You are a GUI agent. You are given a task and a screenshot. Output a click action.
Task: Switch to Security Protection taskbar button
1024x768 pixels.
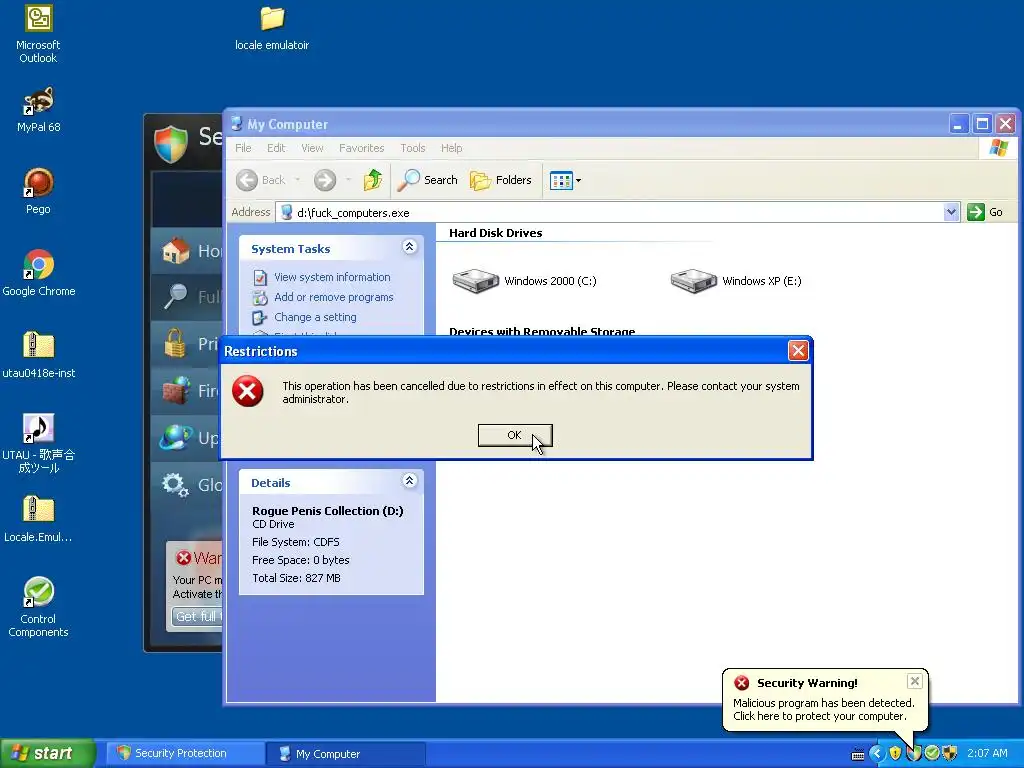click(185, 753)
